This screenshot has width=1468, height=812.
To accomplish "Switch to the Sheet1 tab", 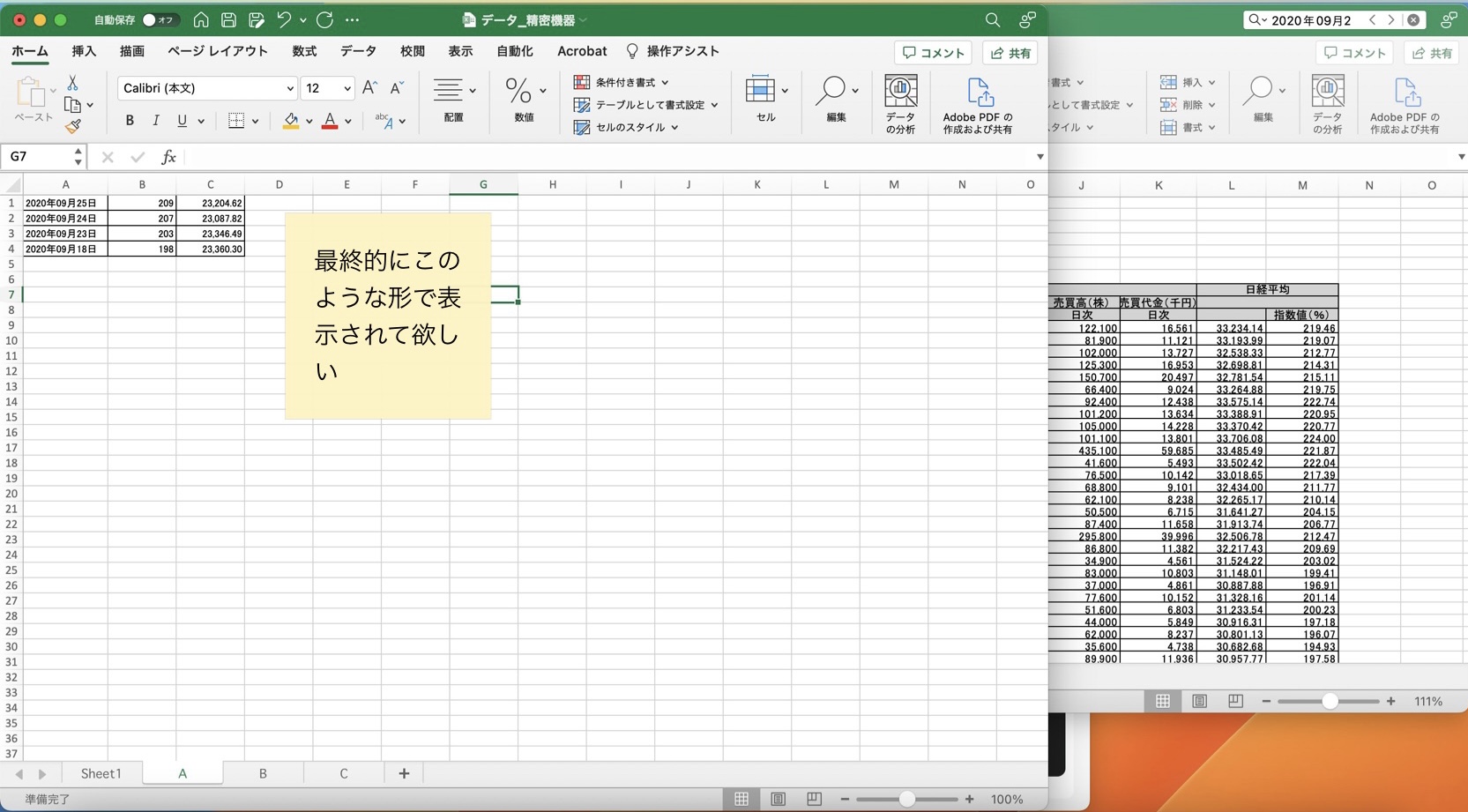I will (x=101, y=773).
